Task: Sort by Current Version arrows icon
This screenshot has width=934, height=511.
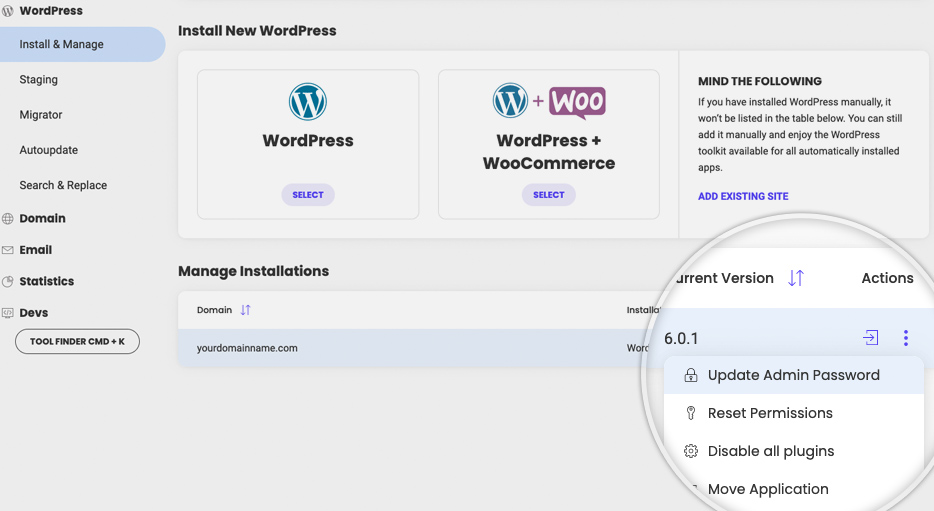Action: pos(796,278)
